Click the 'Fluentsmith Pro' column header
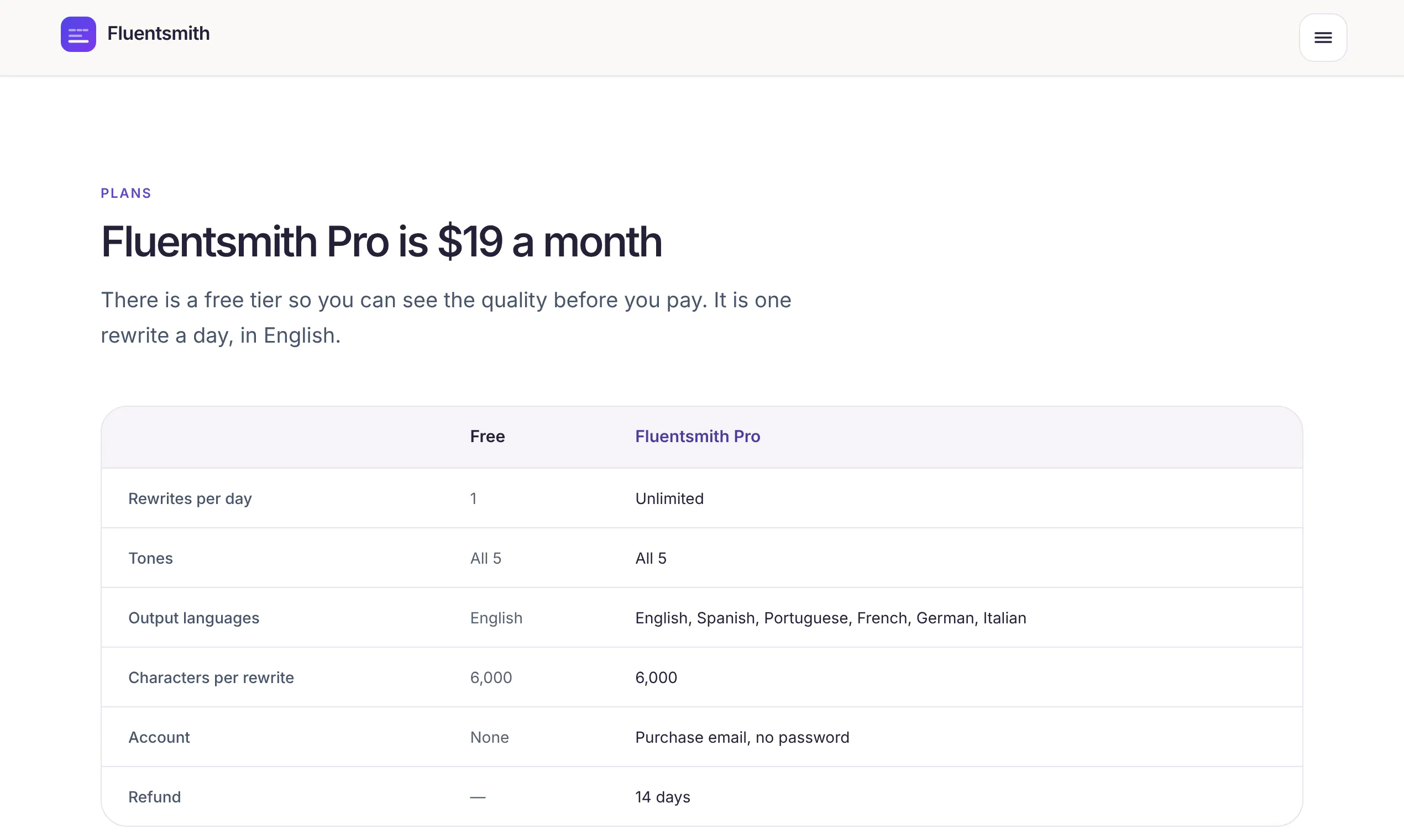The height and width of the screenshot is (840, 1404). click(698, 437)
